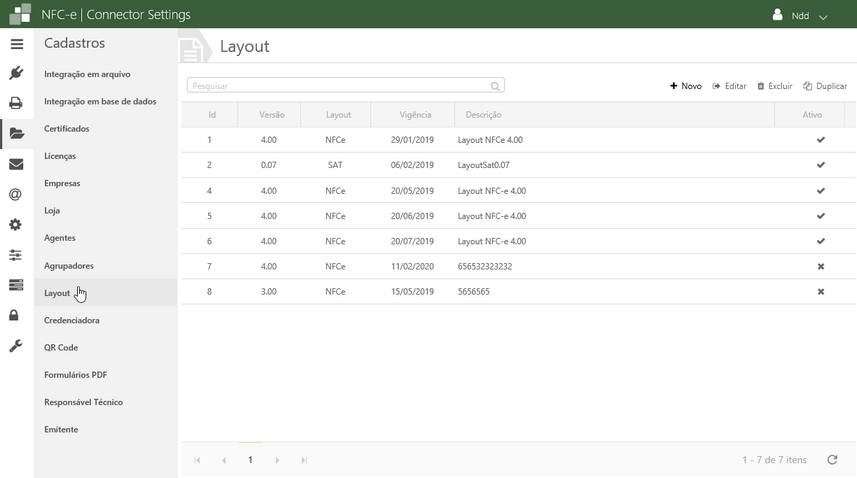Viewport: 857px width, 478px height.
Task: Select QR Code in the Cadastros menu
Action: coord(61,348)
